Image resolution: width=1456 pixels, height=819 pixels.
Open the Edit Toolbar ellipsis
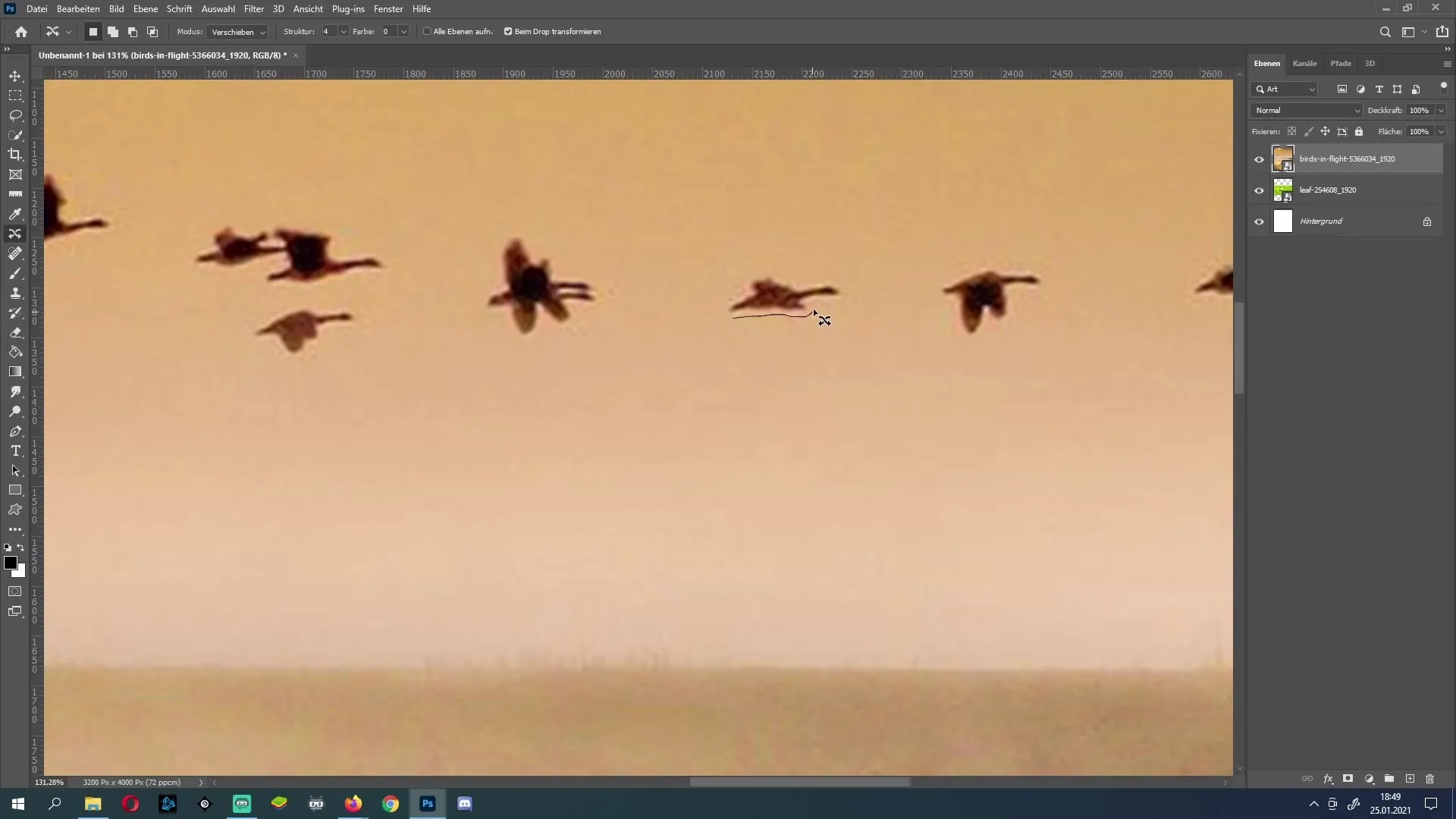15,529
